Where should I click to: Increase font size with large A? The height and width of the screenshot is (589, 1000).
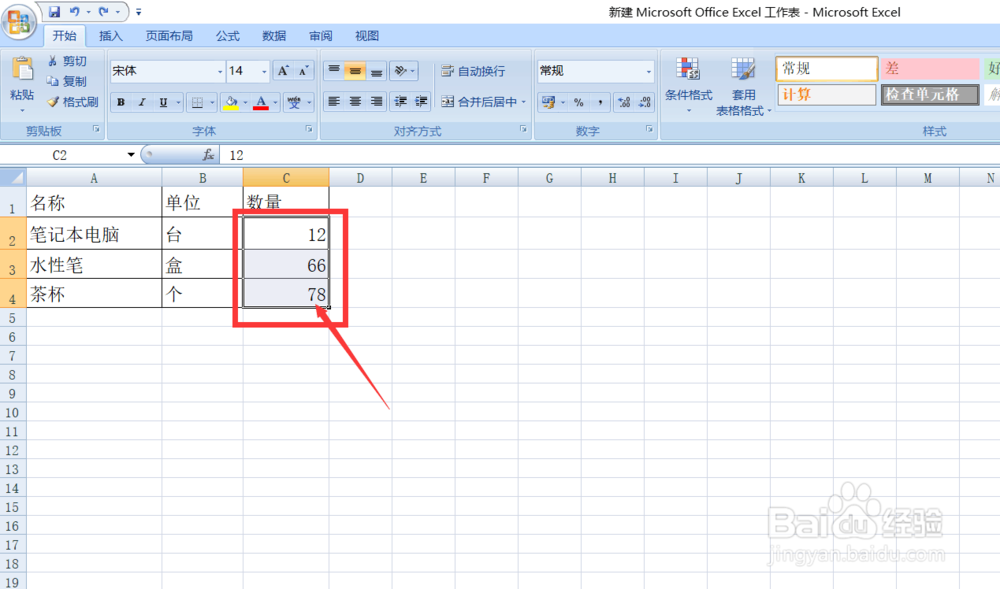coord(283,71)
